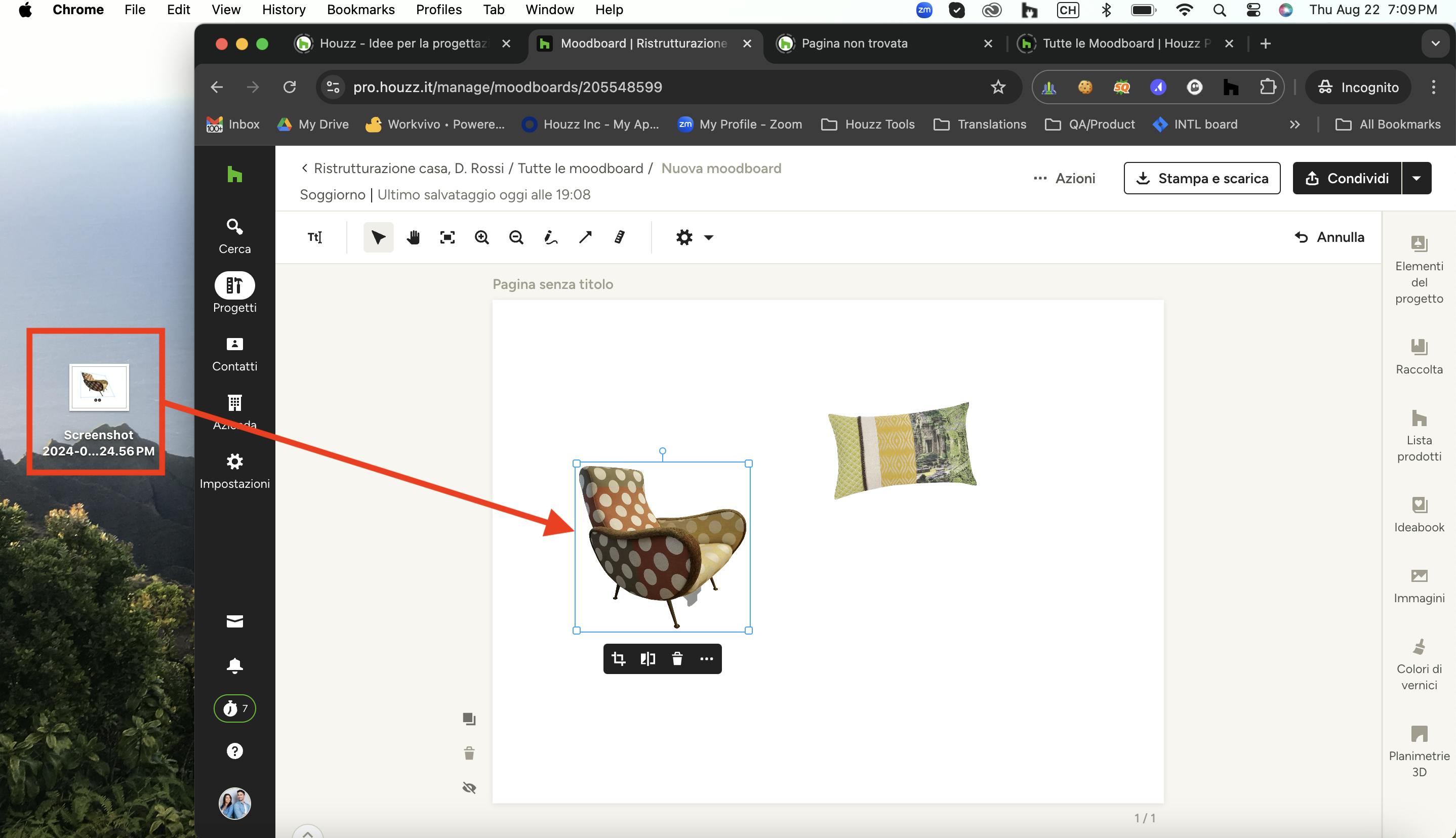
Task: Switch to the Tutte le Moodboard tab
Action: pos(1127,44)
